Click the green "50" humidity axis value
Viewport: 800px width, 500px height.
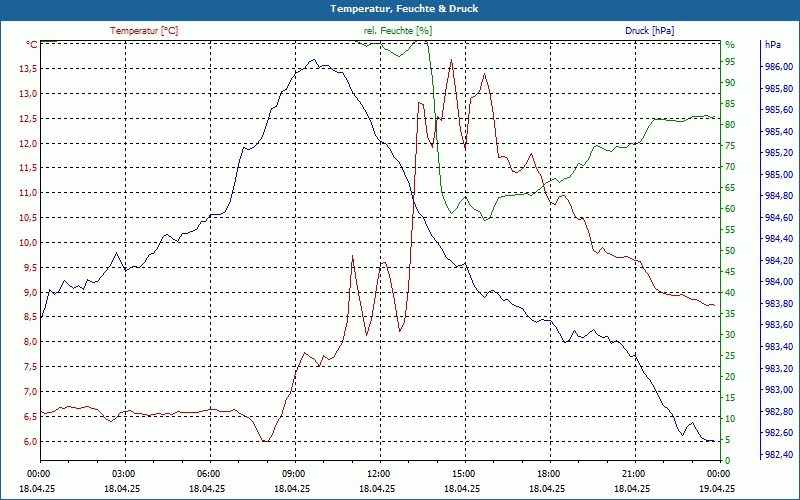tap(730, 251)
